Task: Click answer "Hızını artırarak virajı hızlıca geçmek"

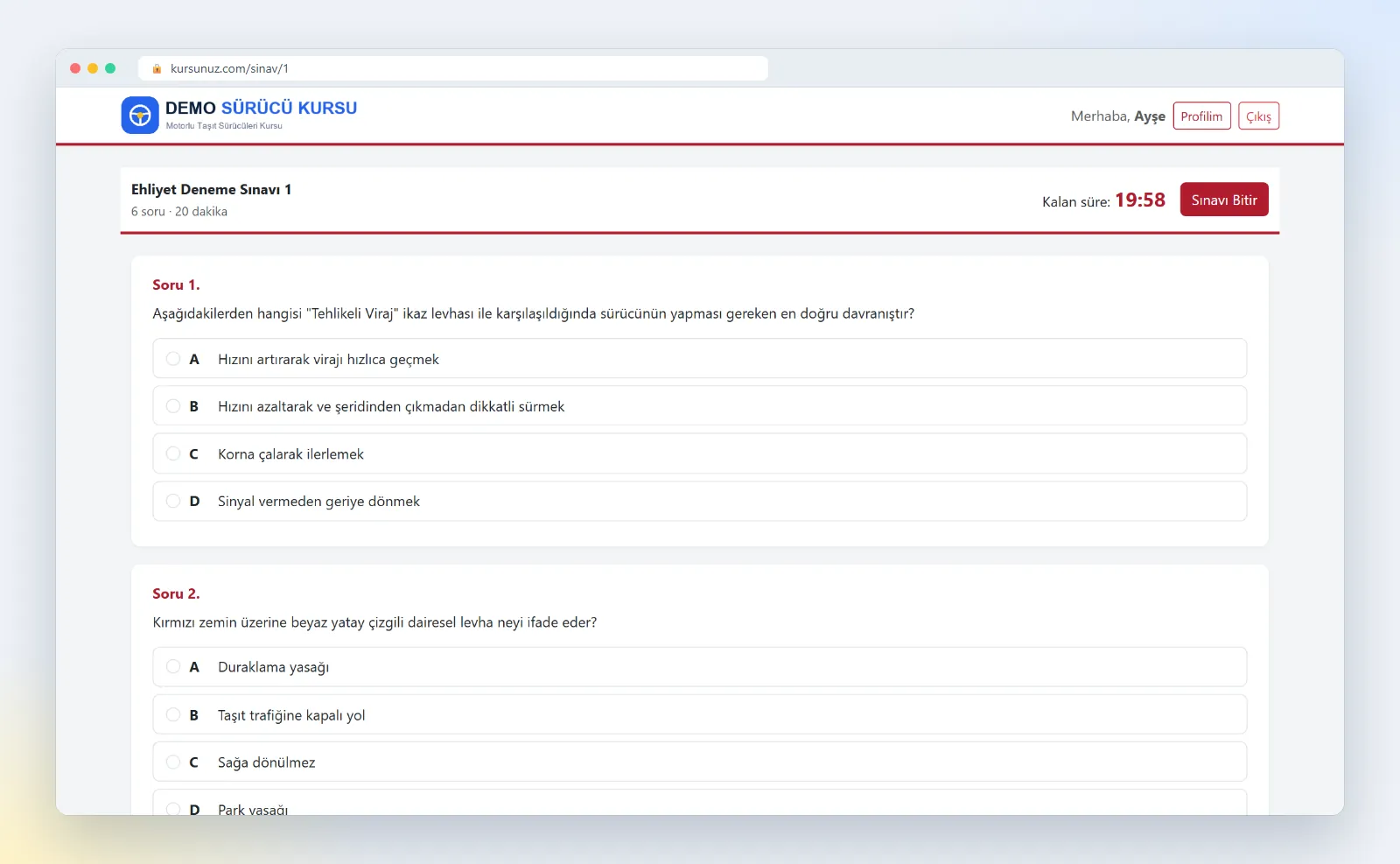Action: [328, 359]
